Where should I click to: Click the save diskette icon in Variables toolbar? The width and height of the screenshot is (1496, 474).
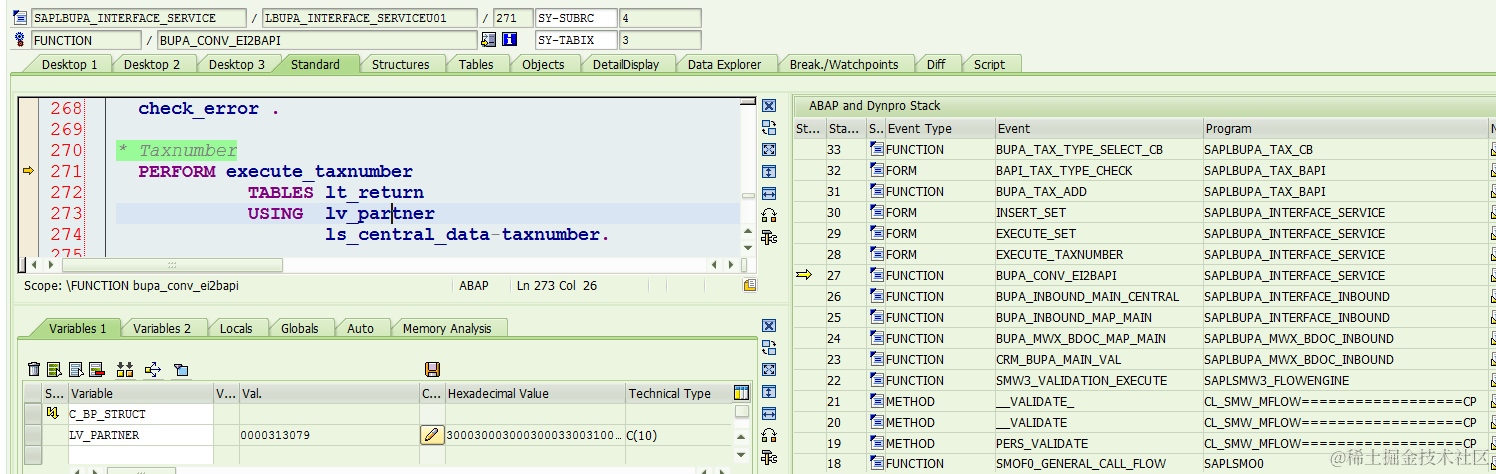(x=433, y=370)
